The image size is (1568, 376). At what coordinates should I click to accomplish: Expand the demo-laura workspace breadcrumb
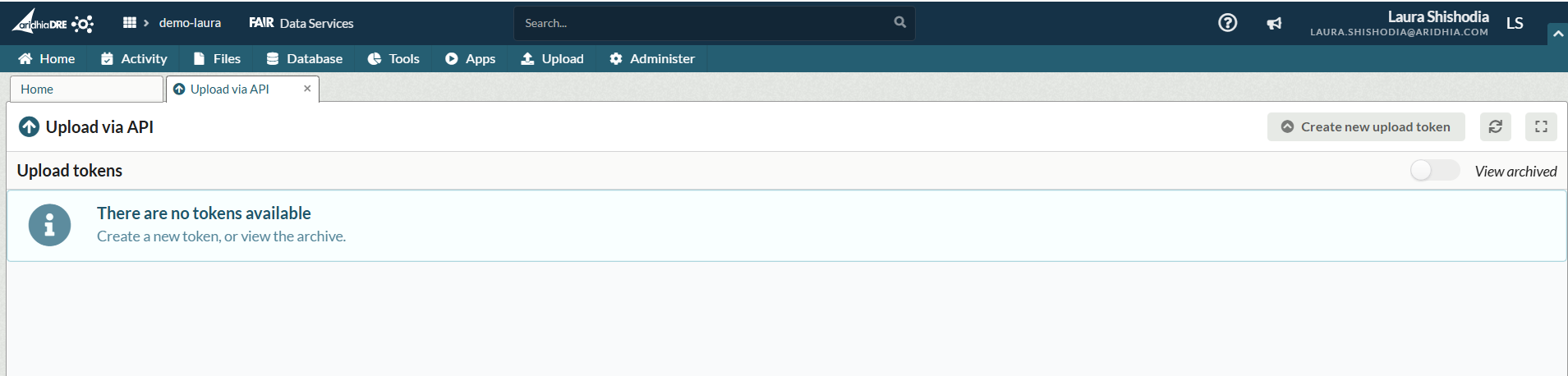[x=190, y=23]
